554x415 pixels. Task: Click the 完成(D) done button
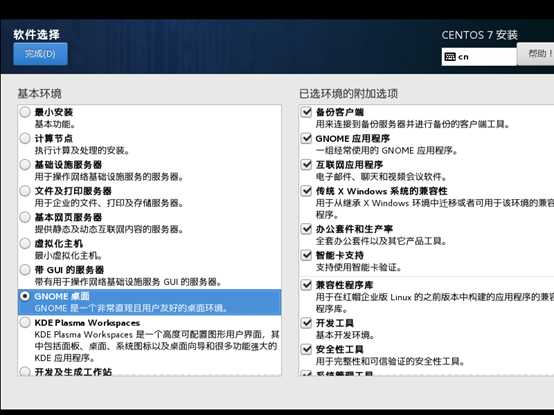click(x=40, y=54)
